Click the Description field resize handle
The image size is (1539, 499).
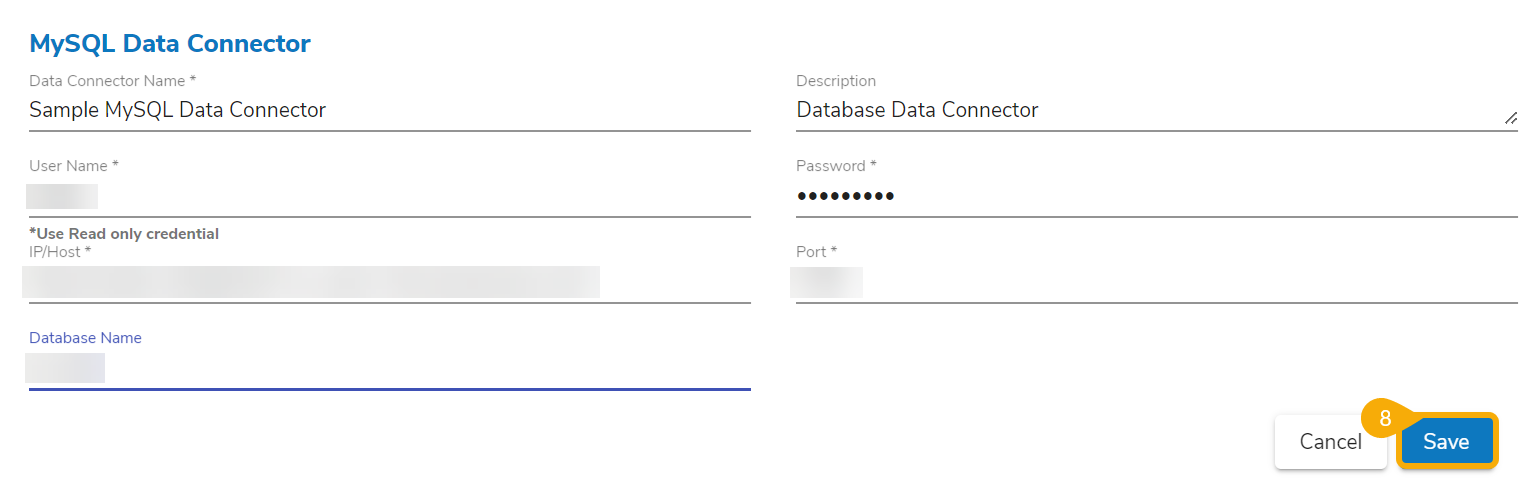tap(1510, 118)
